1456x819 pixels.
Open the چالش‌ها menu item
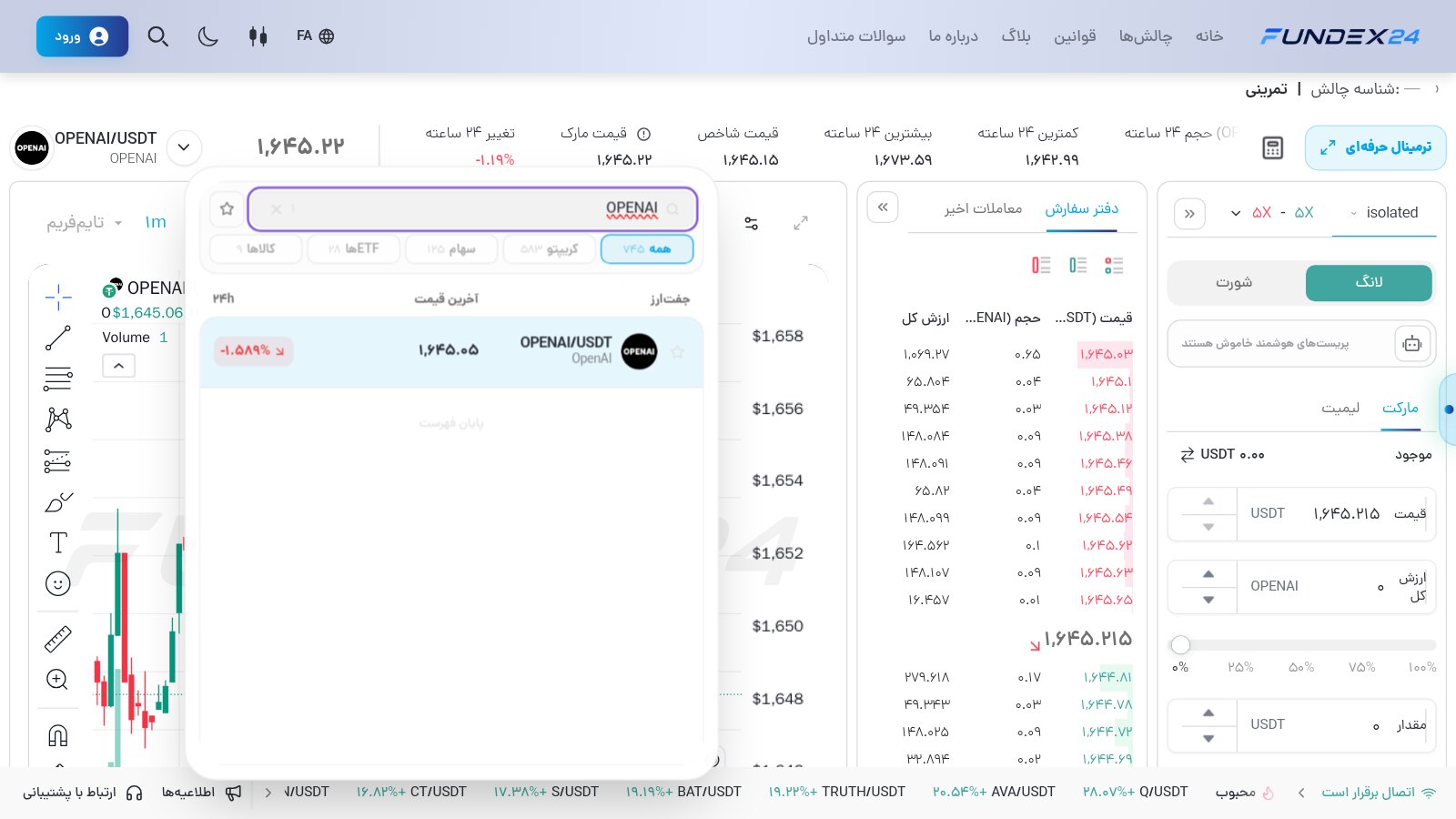pos(1145,36)
